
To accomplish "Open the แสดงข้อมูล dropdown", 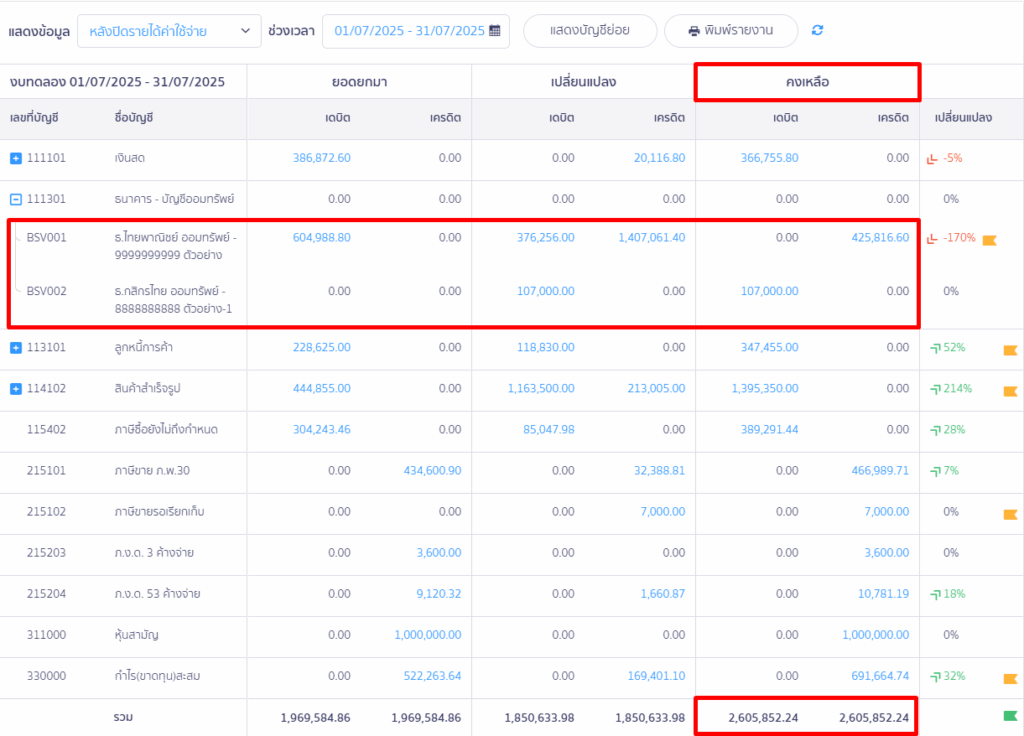I will 168,31.
